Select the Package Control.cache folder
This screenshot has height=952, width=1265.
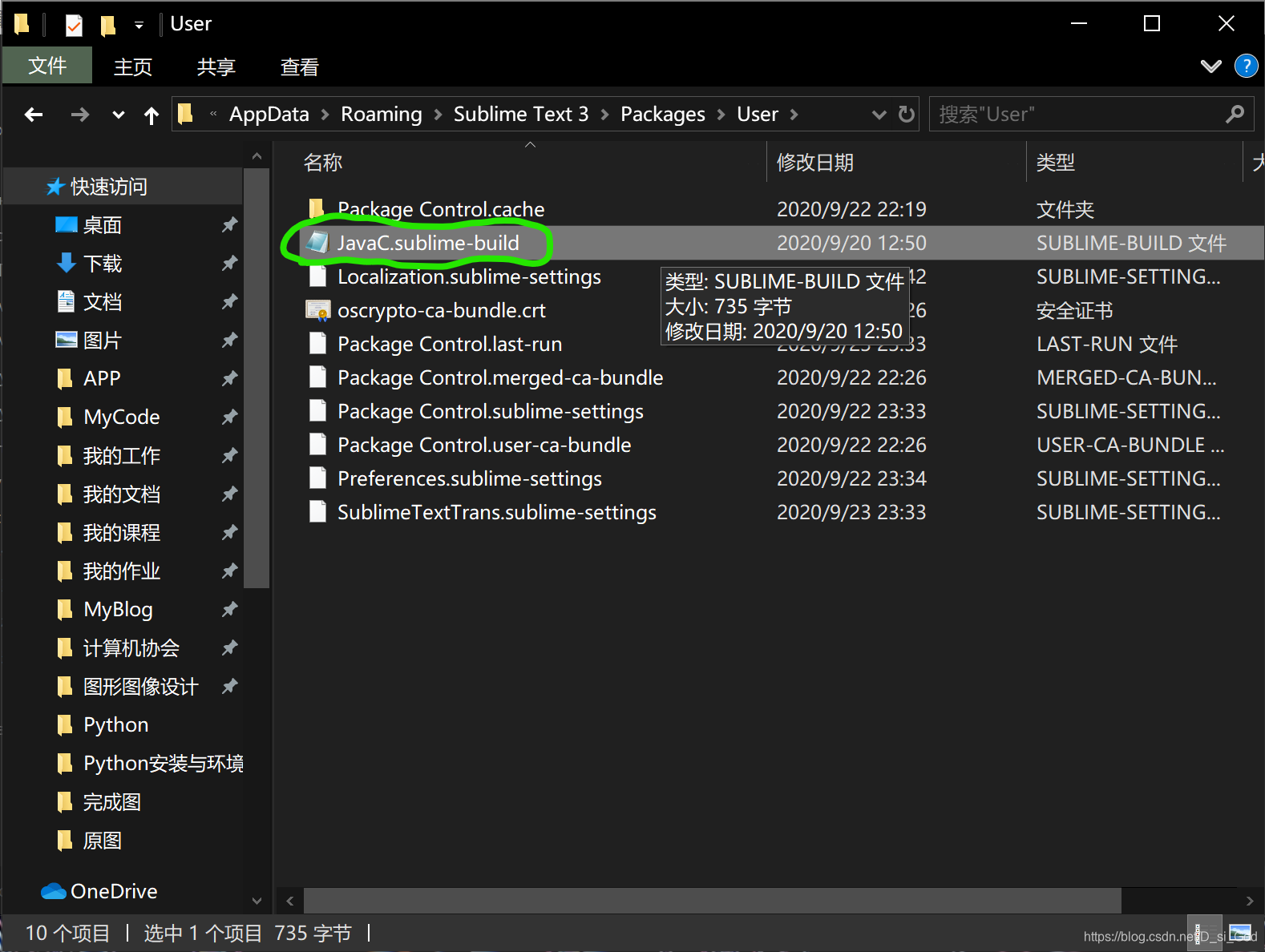441,209
